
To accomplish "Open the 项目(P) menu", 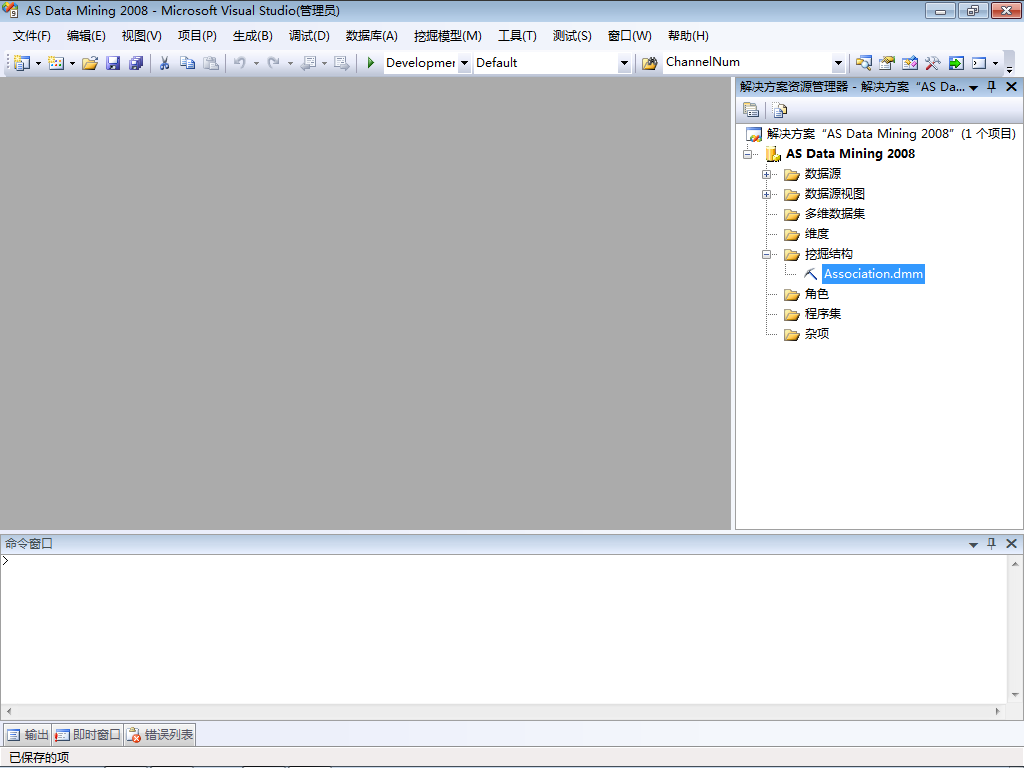I will (x=197, y=36).
